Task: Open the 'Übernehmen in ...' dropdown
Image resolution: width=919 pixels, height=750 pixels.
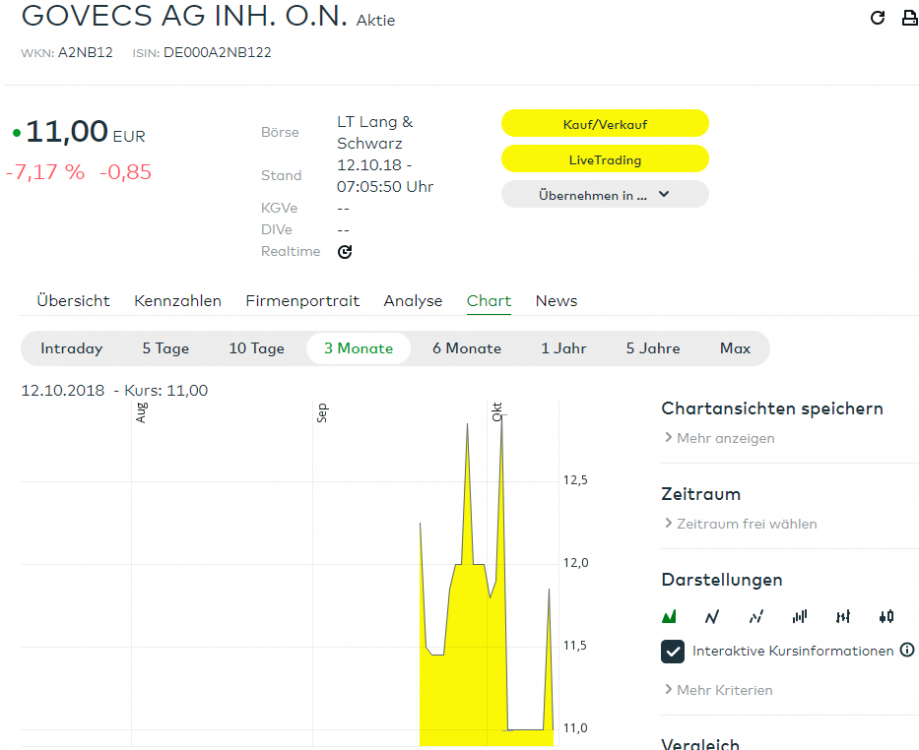Action: coord(605,195)
